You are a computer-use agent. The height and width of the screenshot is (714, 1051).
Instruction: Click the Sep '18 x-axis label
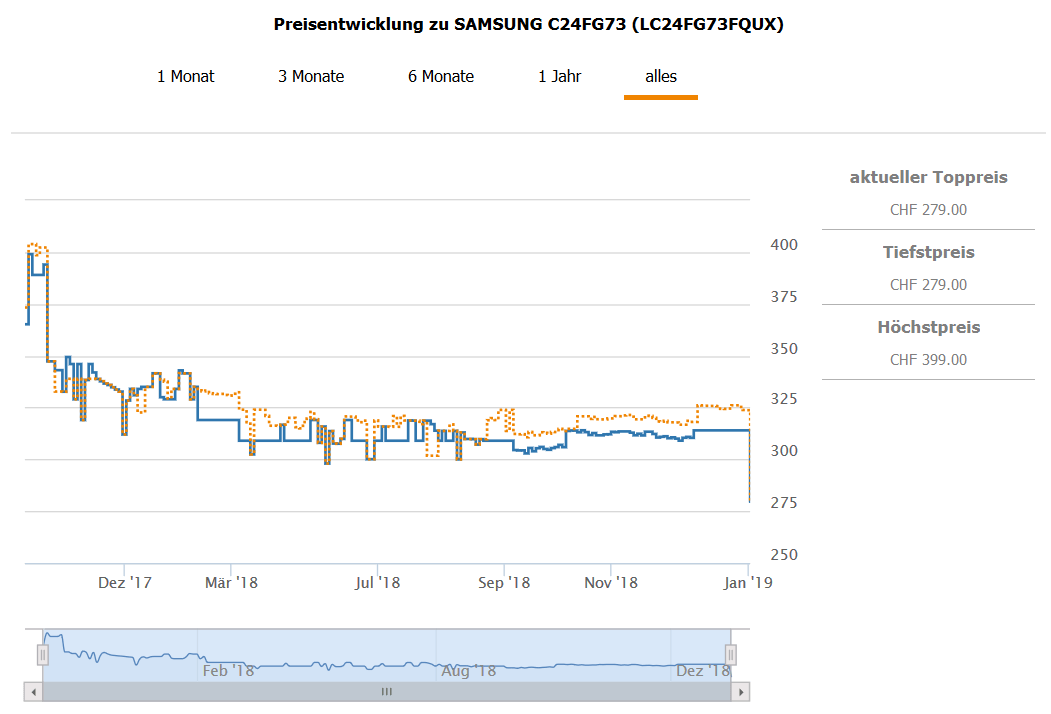[504, 583]
